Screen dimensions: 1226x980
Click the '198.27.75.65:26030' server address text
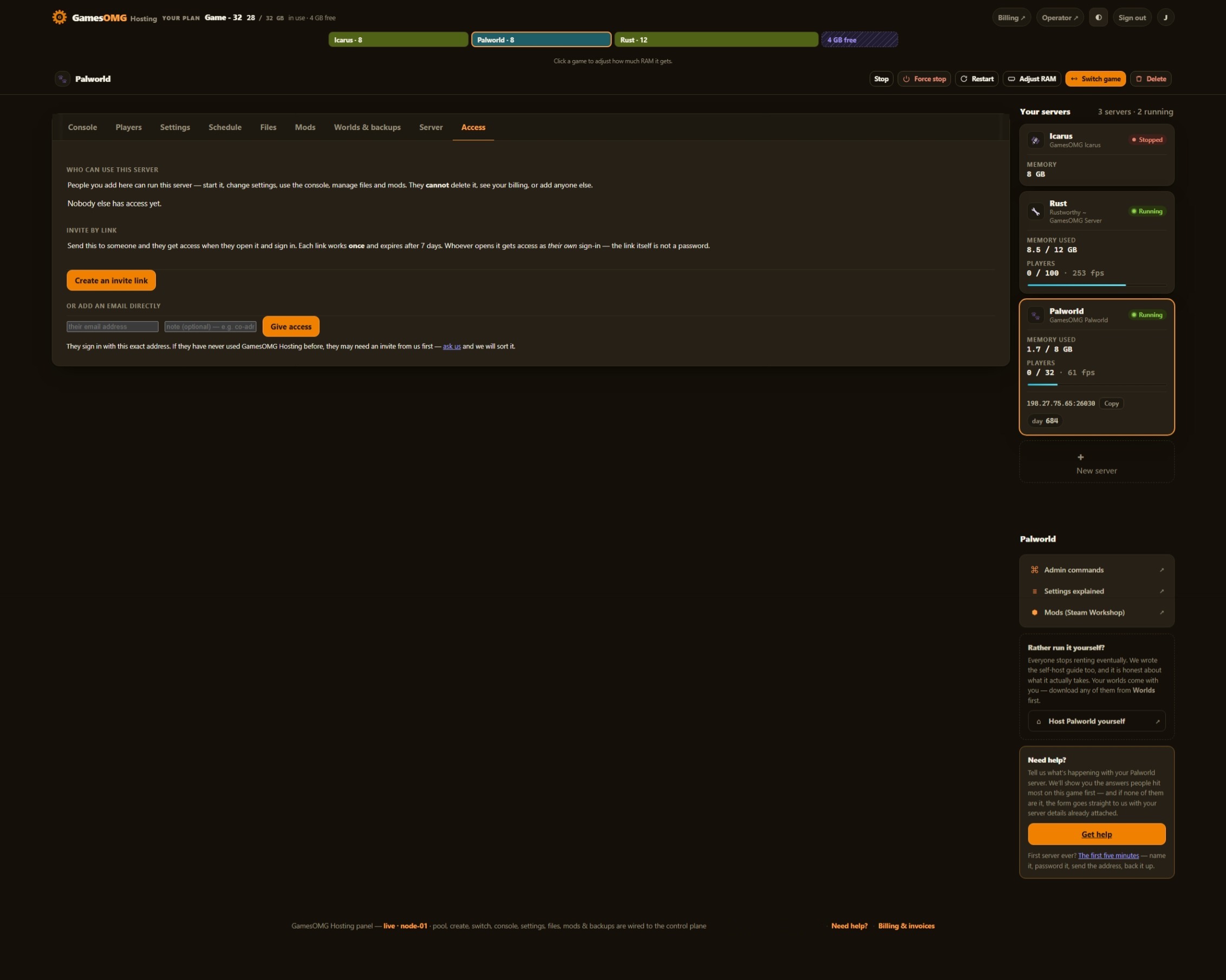tap(1060, 403)
